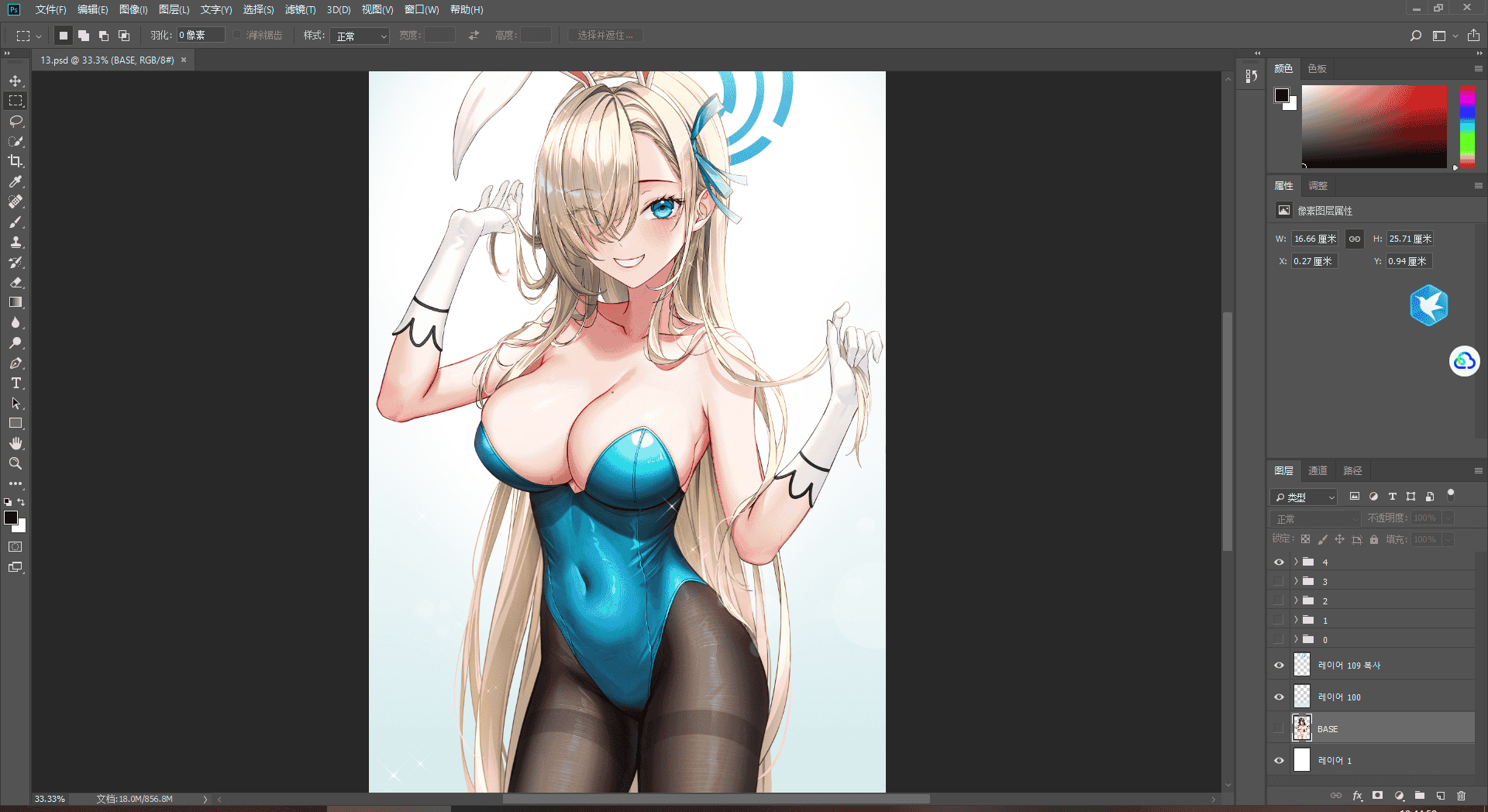
Task: Select the Lasso tool
Action: click(15, 121)
